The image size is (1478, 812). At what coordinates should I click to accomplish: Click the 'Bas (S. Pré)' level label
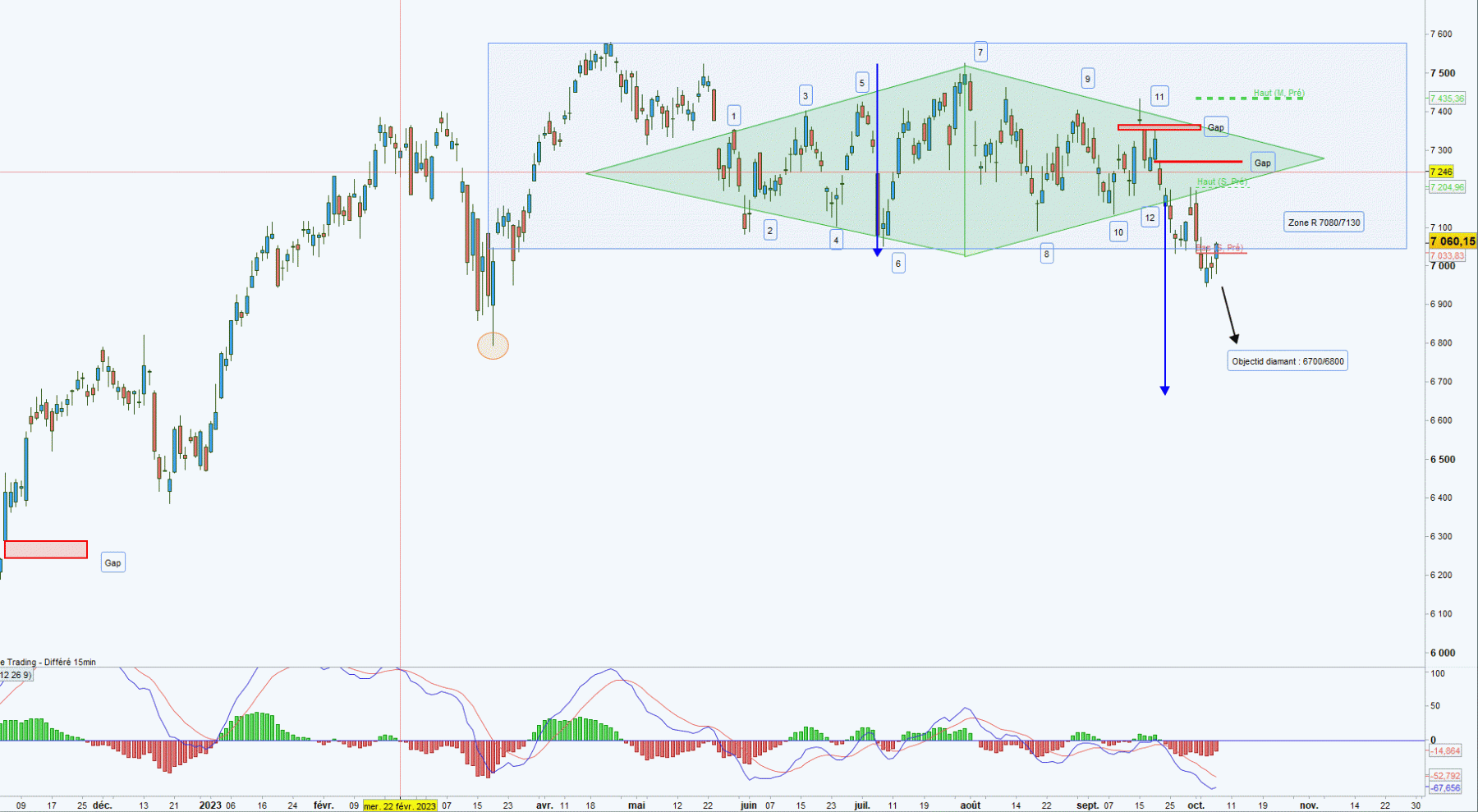(x=1219, y=248)
